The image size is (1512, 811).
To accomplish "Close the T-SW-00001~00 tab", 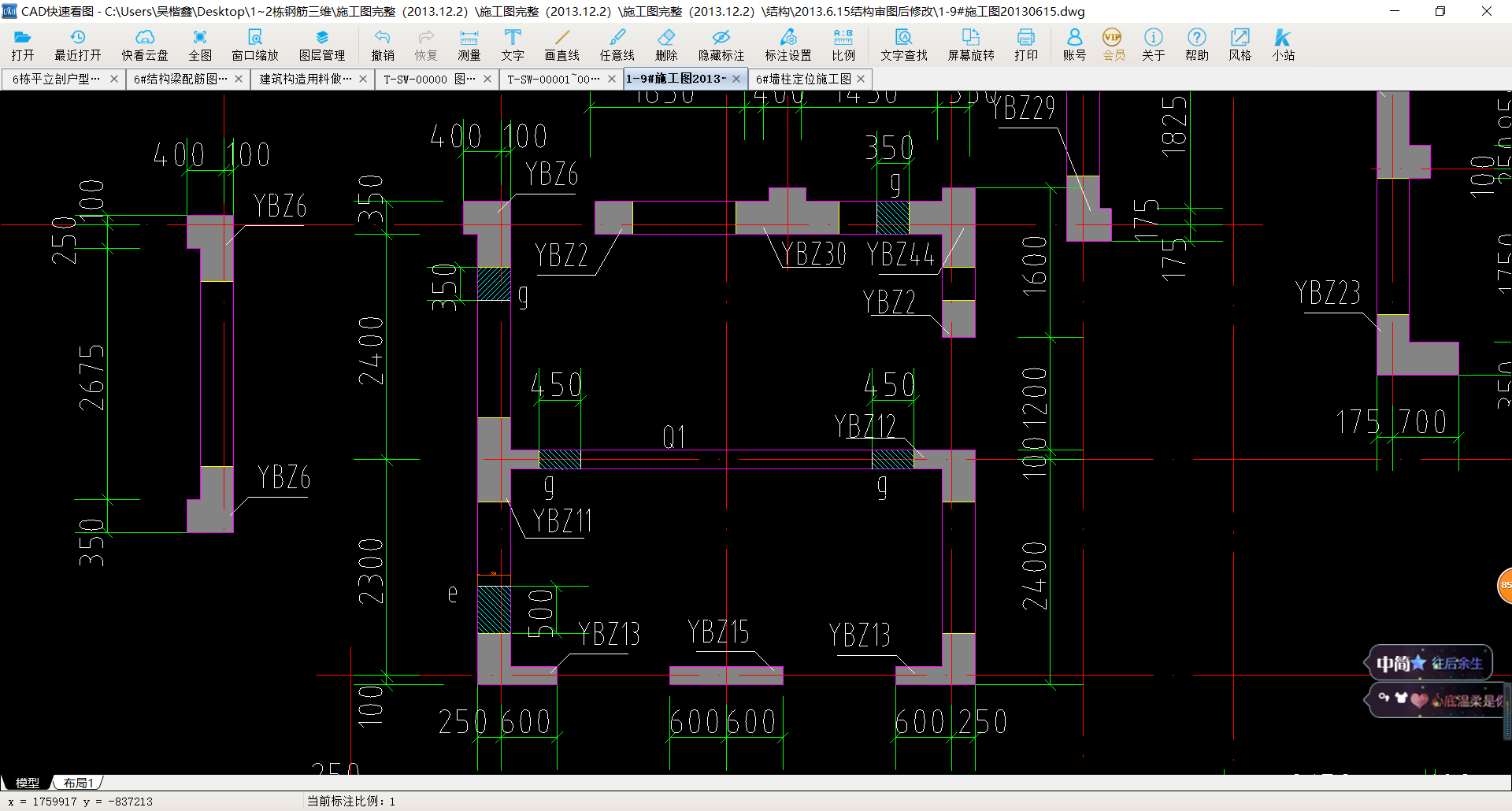I will coord(612,79).
